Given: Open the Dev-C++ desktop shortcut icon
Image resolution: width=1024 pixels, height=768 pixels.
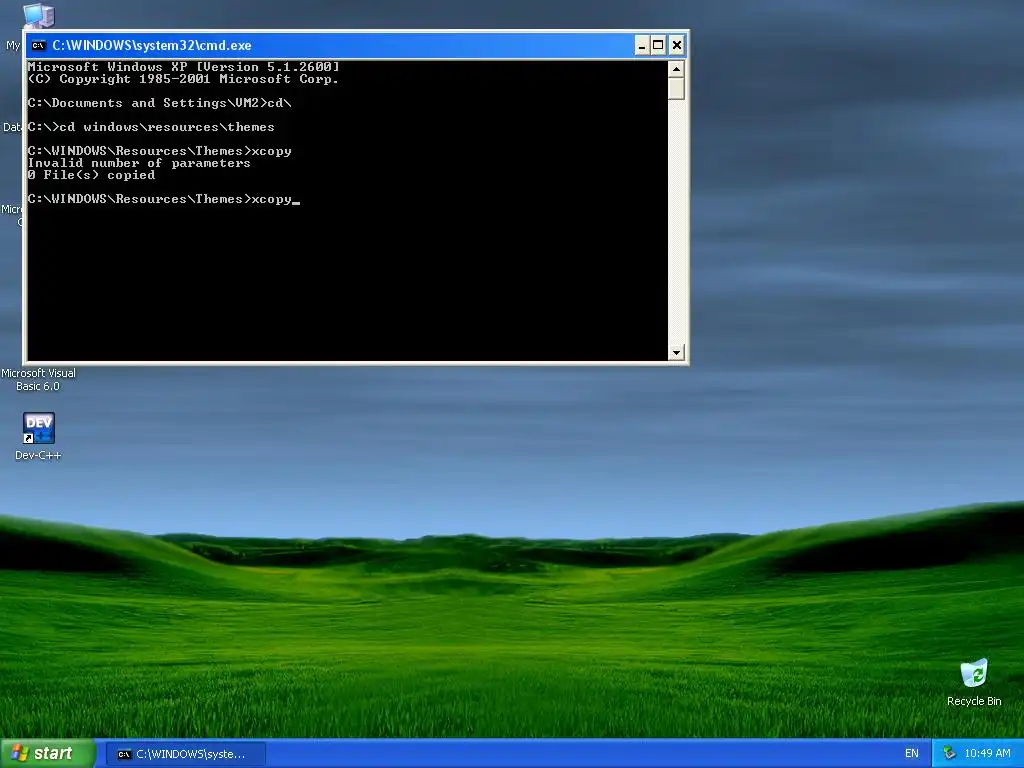Looking at the screenshot, I should 39,428.
